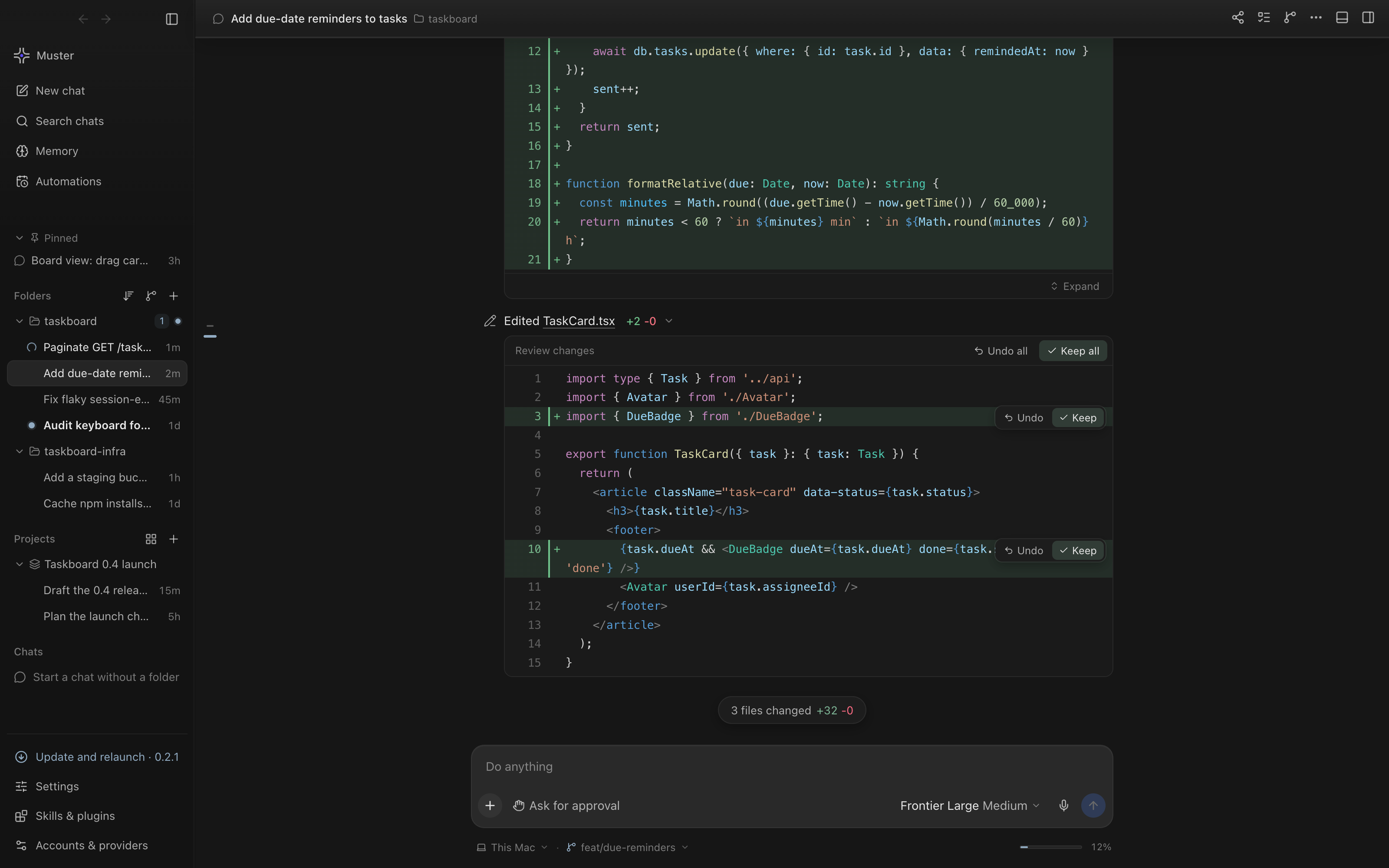Open the Frontier Large Medium model dropdown

[969, 806]
